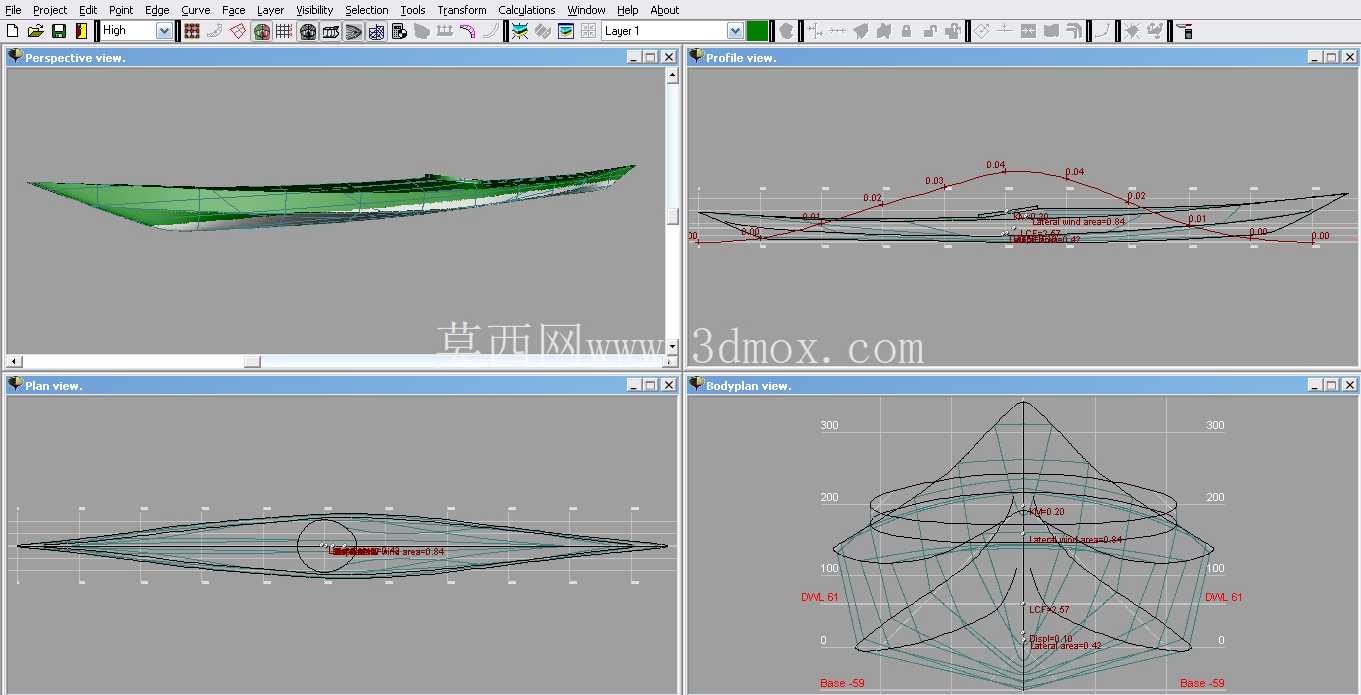
Task: Click the greyed curved-corner icon before the curve icon
Action: [x=1074, y=31]
